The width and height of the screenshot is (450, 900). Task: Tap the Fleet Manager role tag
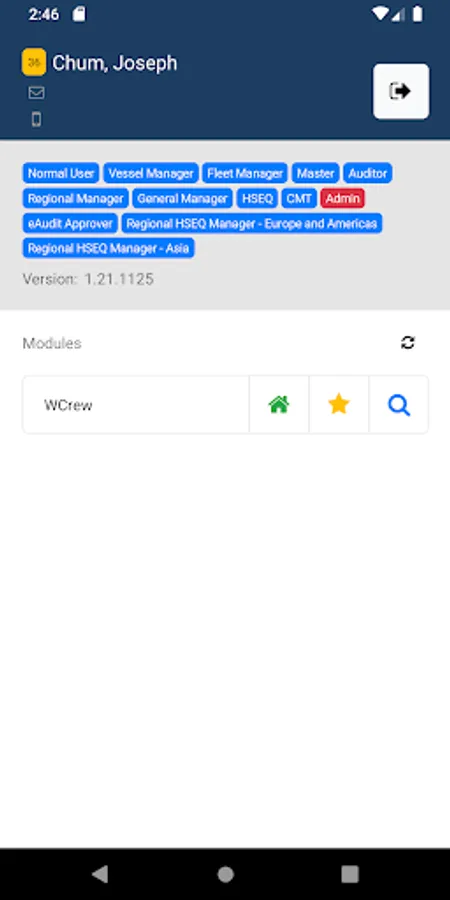click(x=245, y=173)
